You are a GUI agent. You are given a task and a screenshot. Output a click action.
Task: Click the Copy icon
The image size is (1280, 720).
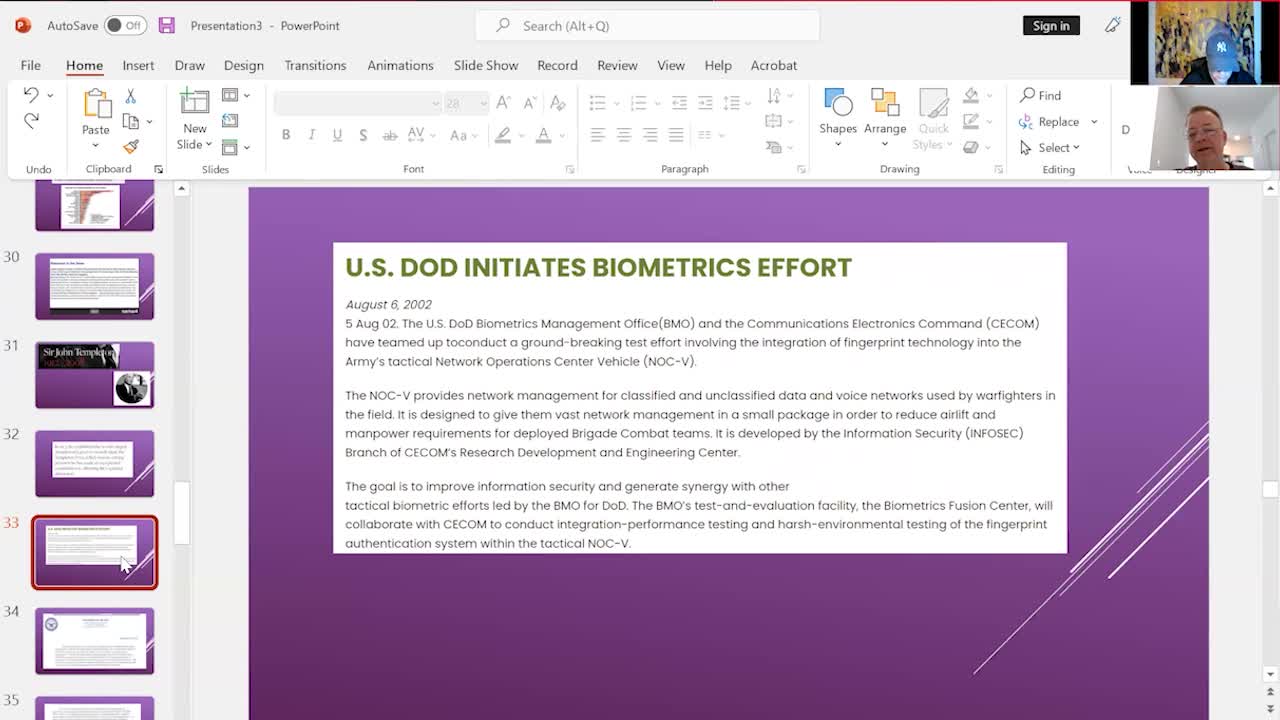pyautogui.click(x=130, y=121)
